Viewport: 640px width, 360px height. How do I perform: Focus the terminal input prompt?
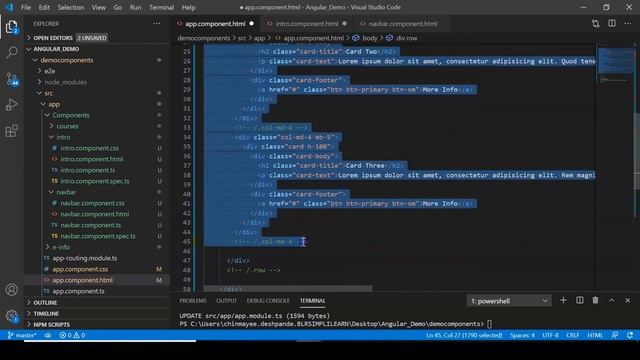(489, 324)
